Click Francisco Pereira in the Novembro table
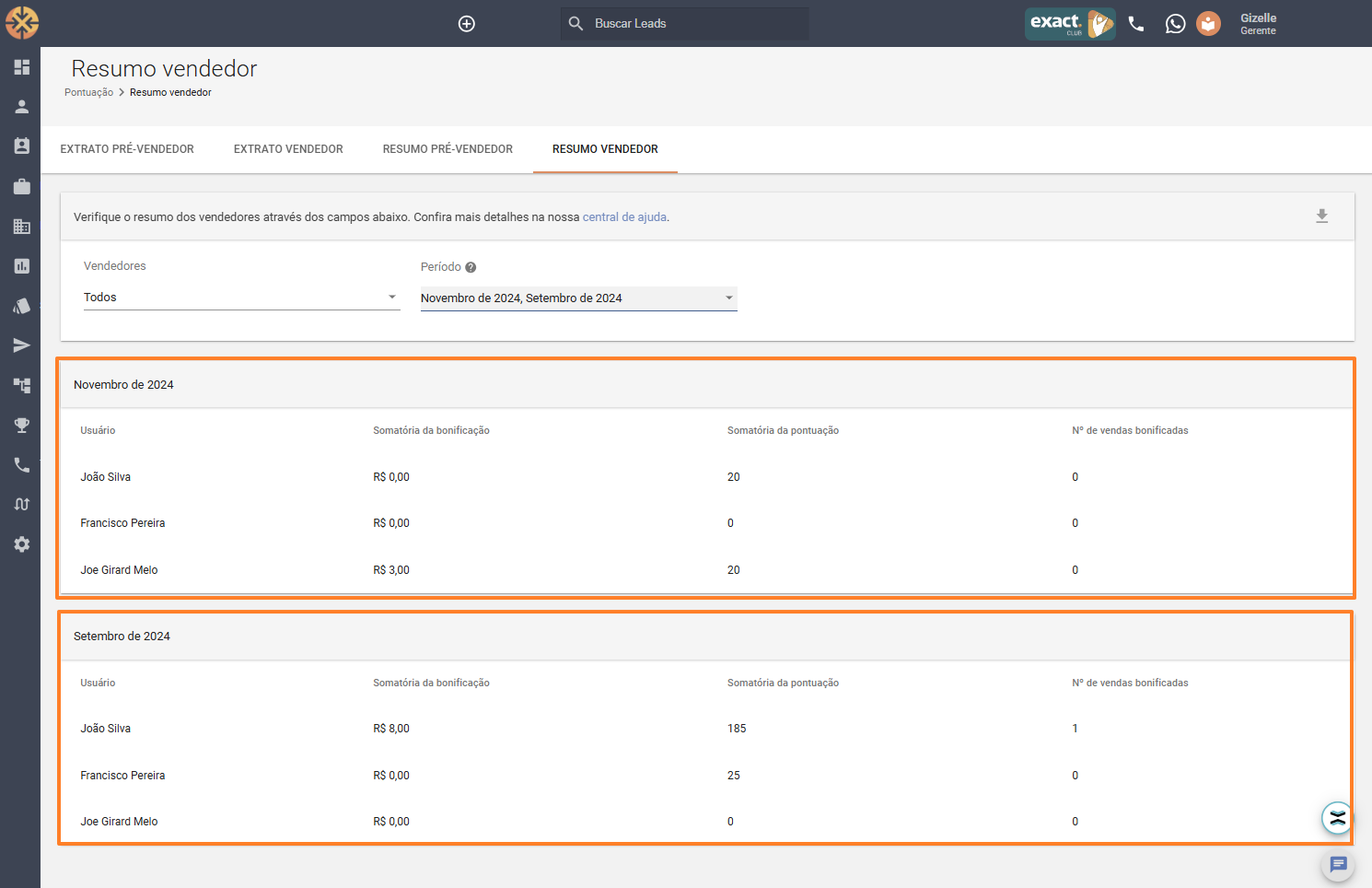This screenshot has width=1372, height=888. (122, 523)
